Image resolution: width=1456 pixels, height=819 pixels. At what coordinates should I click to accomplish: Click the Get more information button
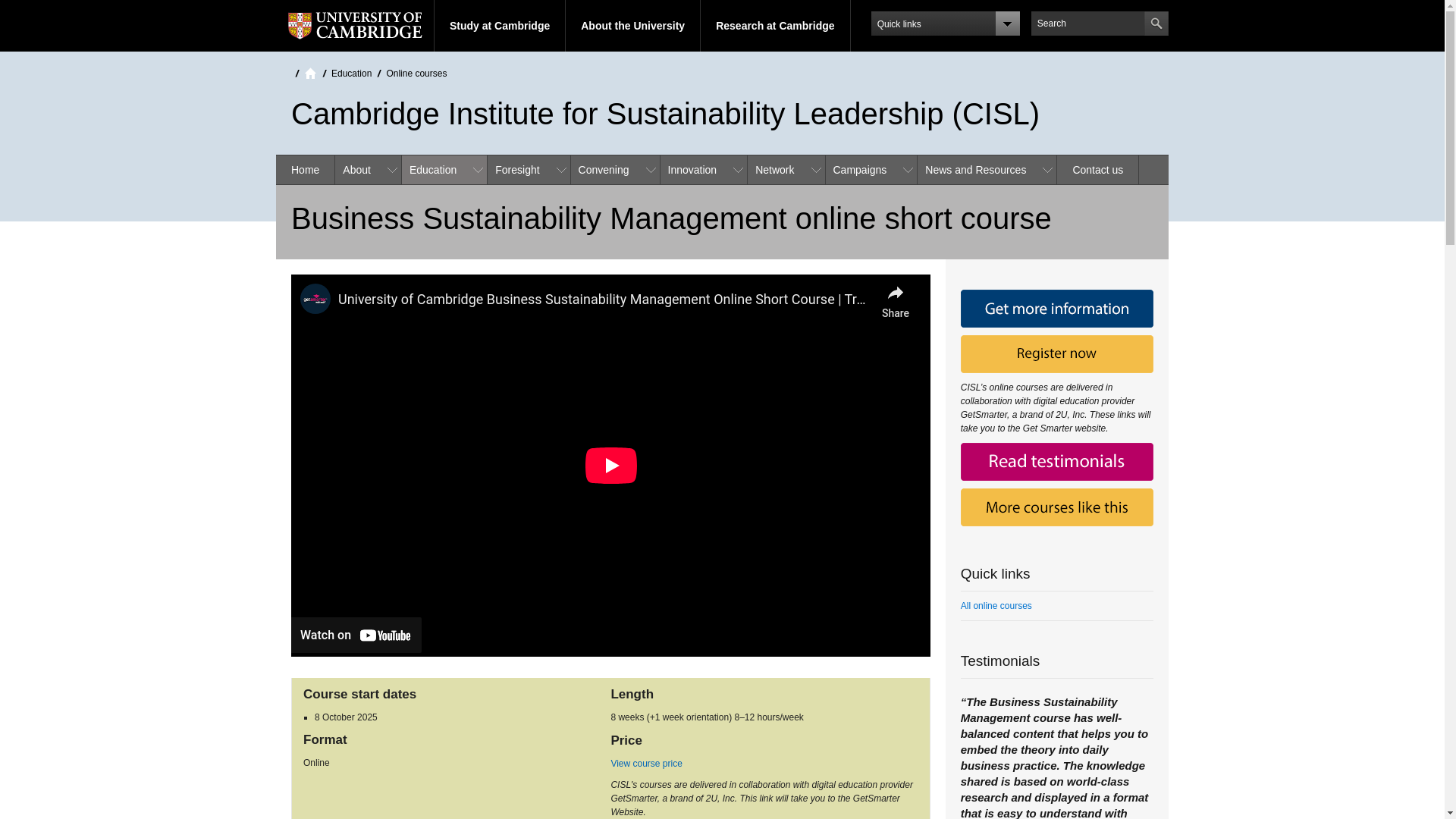point(1056,309)
